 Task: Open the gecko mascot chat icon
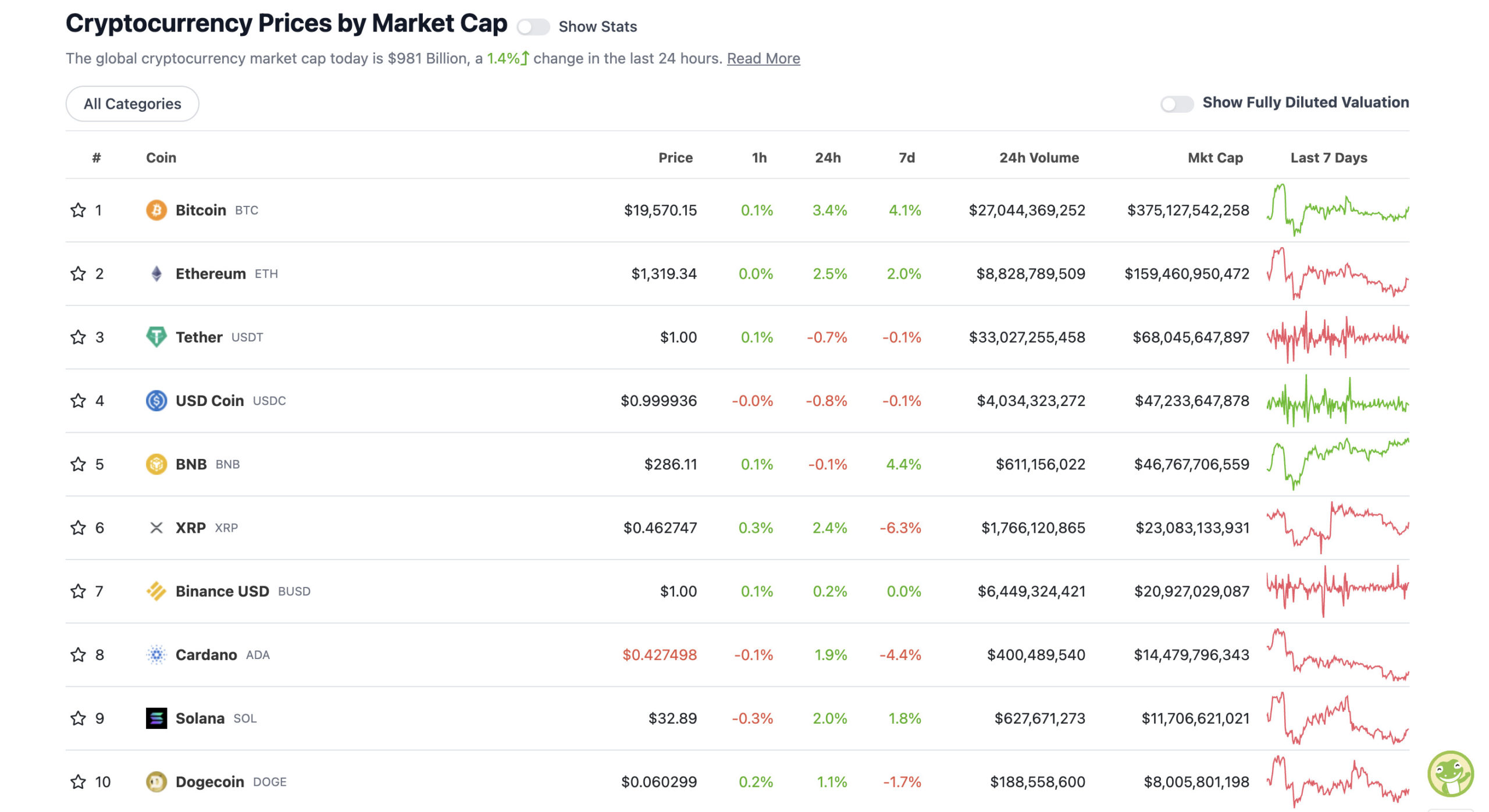pos(1451,774)
